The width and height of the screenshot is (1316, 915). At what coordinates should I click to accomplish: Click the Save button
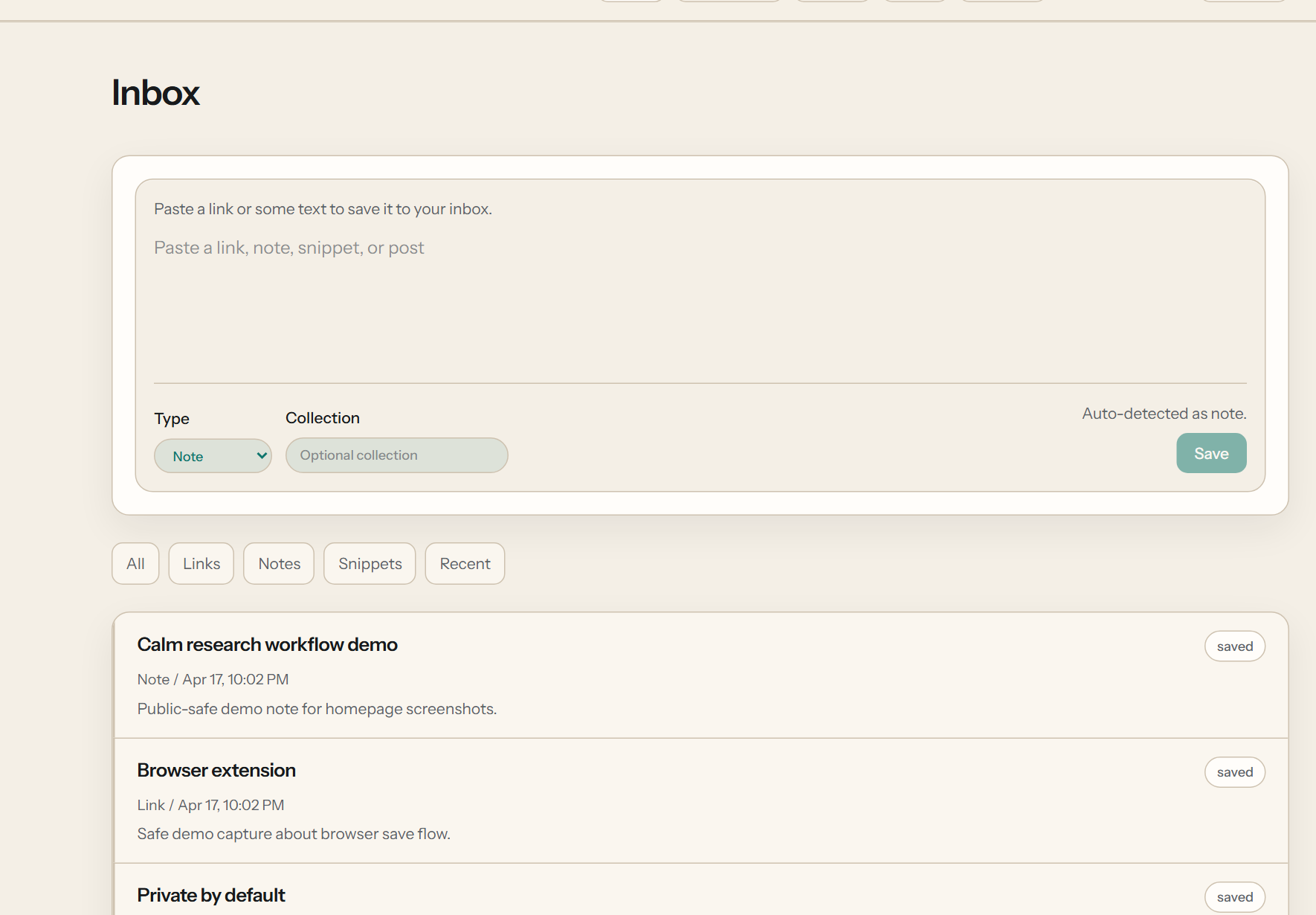[1210, 453]
